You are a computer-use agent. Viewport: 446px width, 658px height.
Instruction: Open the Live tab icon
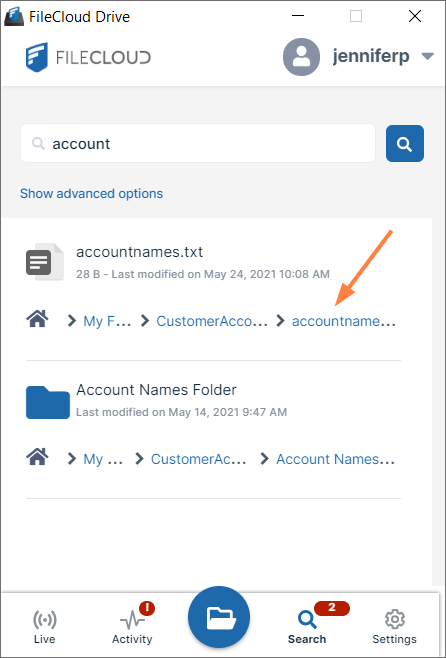[x=44, y=627]
